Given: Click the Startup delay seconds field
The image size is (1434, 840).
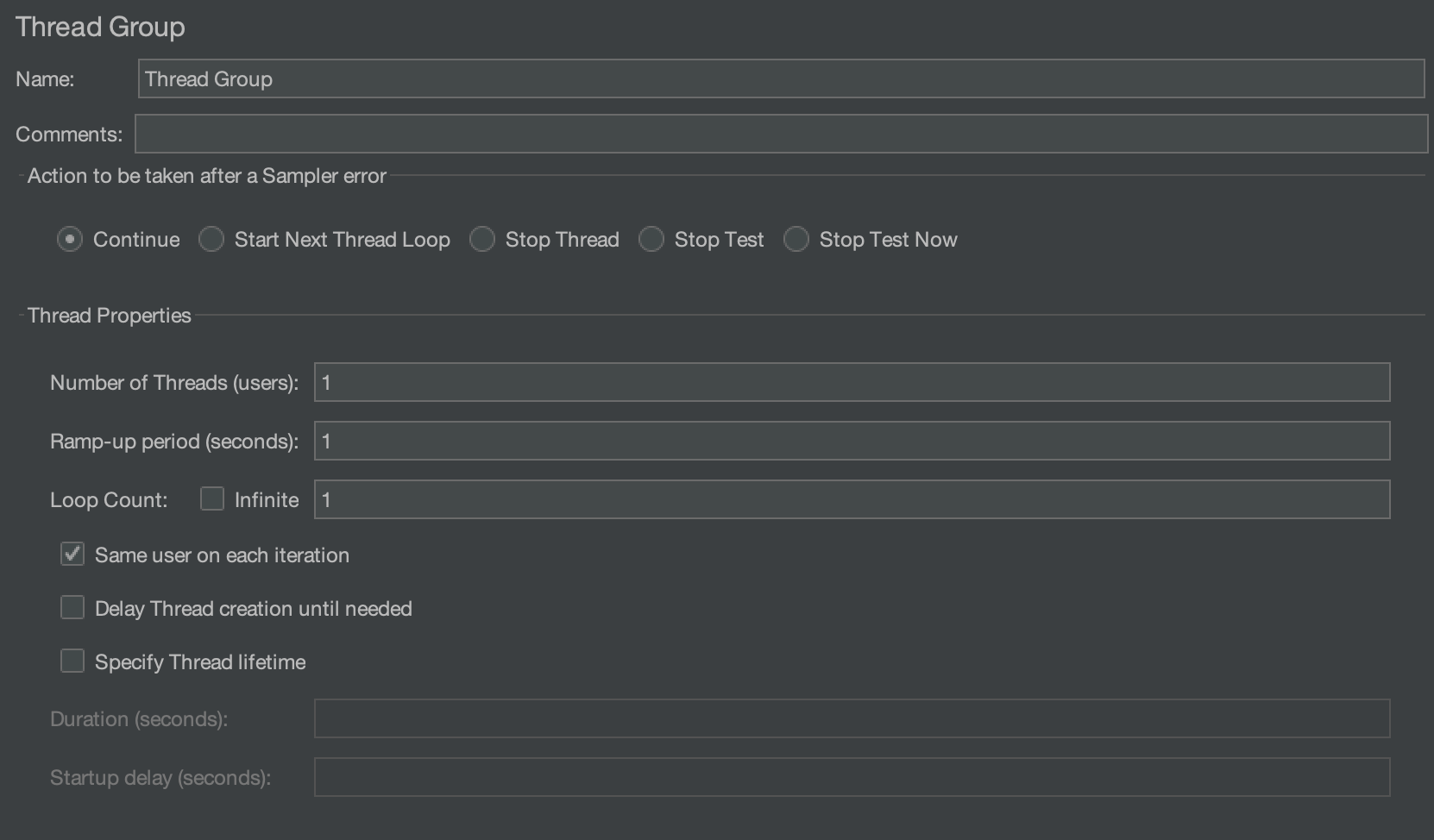Looking at the screenshot, I should (x=852, y=777).
